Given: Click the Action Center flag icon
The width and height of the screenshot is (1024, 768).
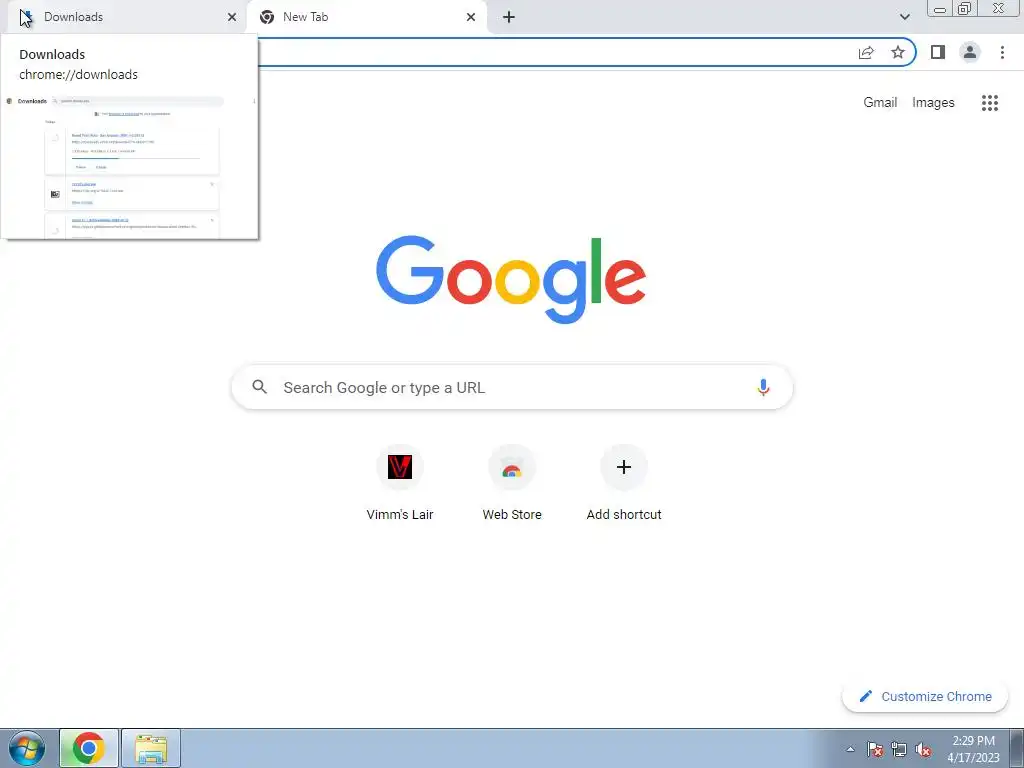Looking at the screenshot, I should pyautogui.click(x=875, y=749).
